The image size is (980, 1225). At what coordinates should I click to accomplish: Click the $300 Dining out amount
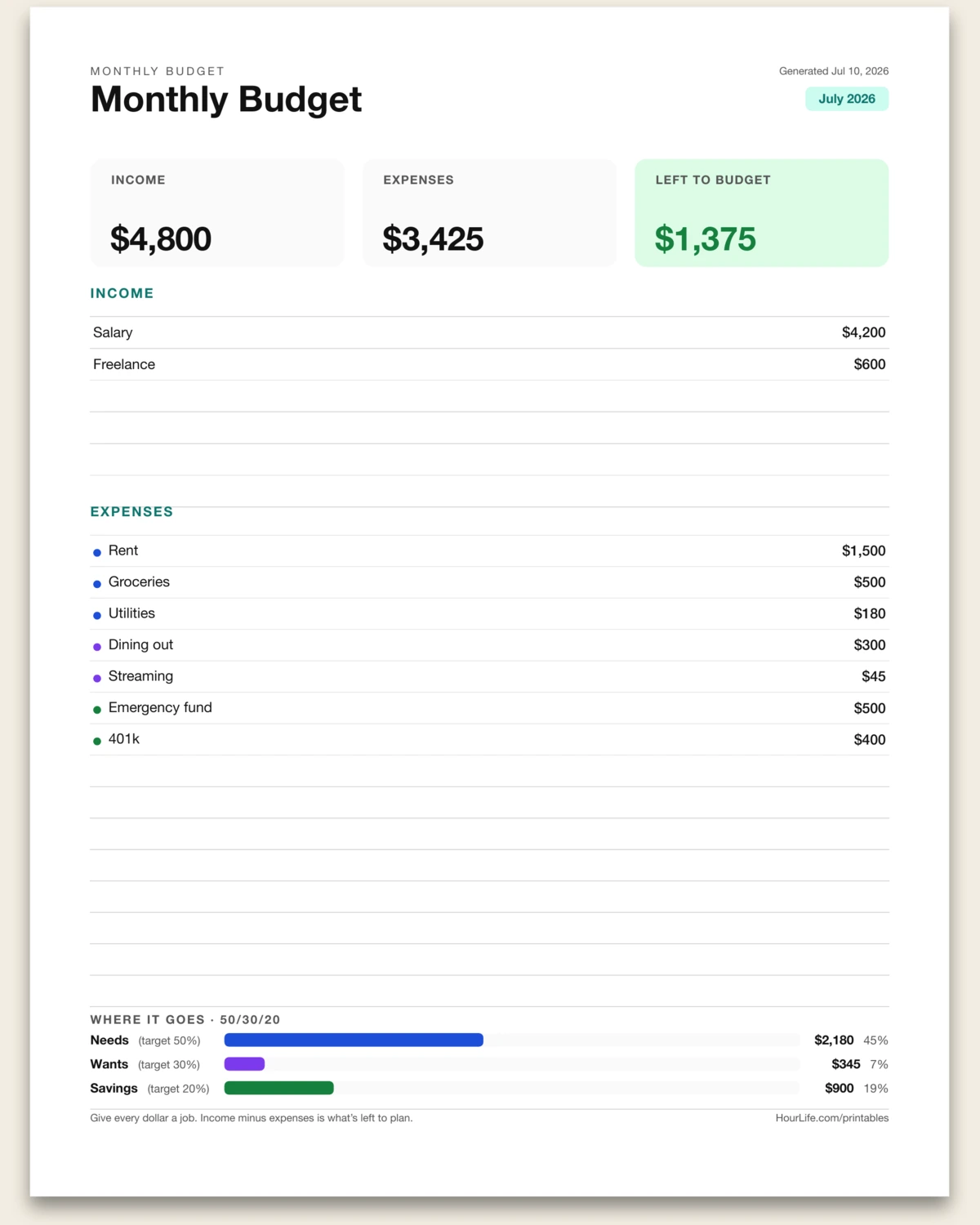click(x=870, y=645)
